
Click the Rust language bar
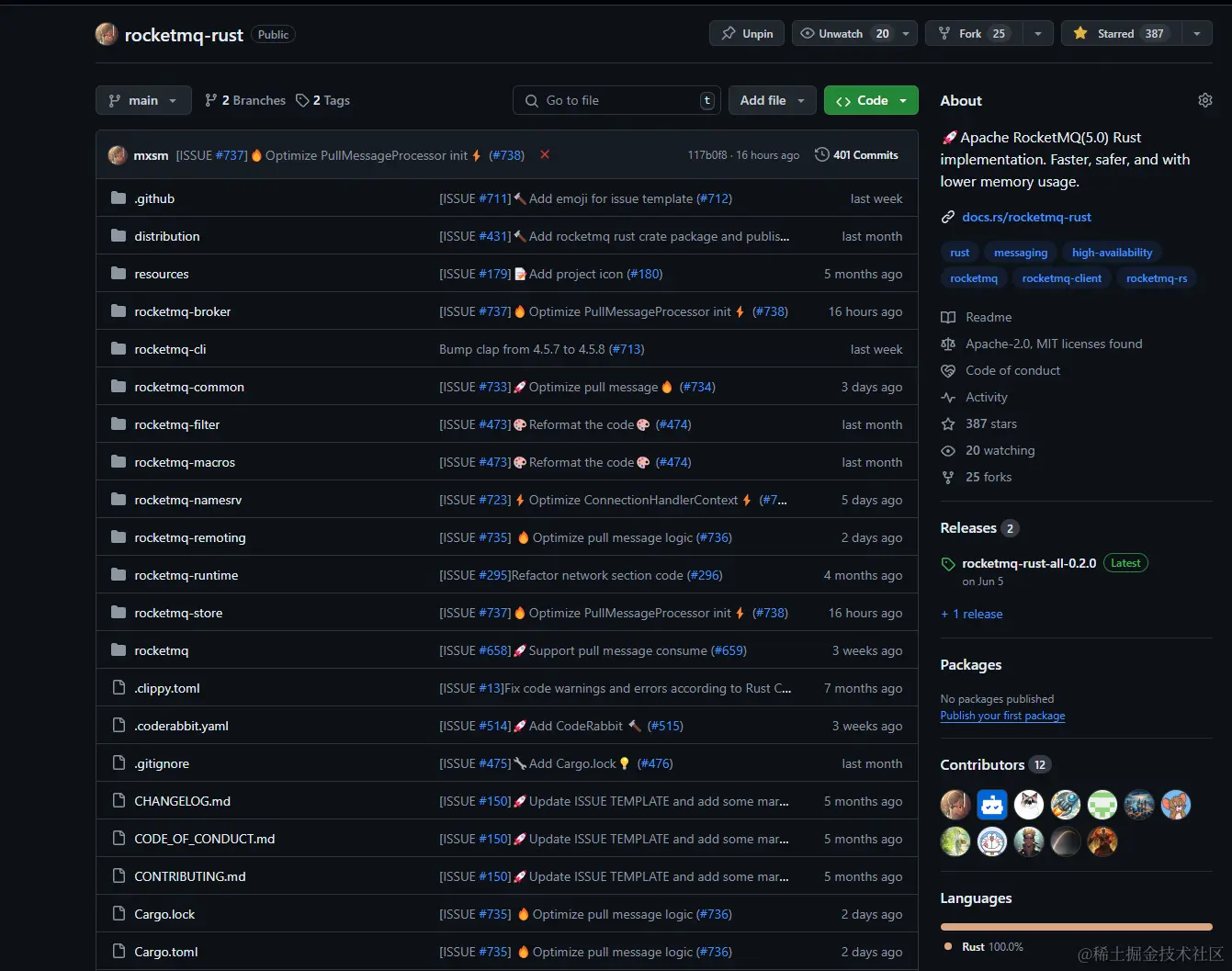click(x=1077, y=927)
